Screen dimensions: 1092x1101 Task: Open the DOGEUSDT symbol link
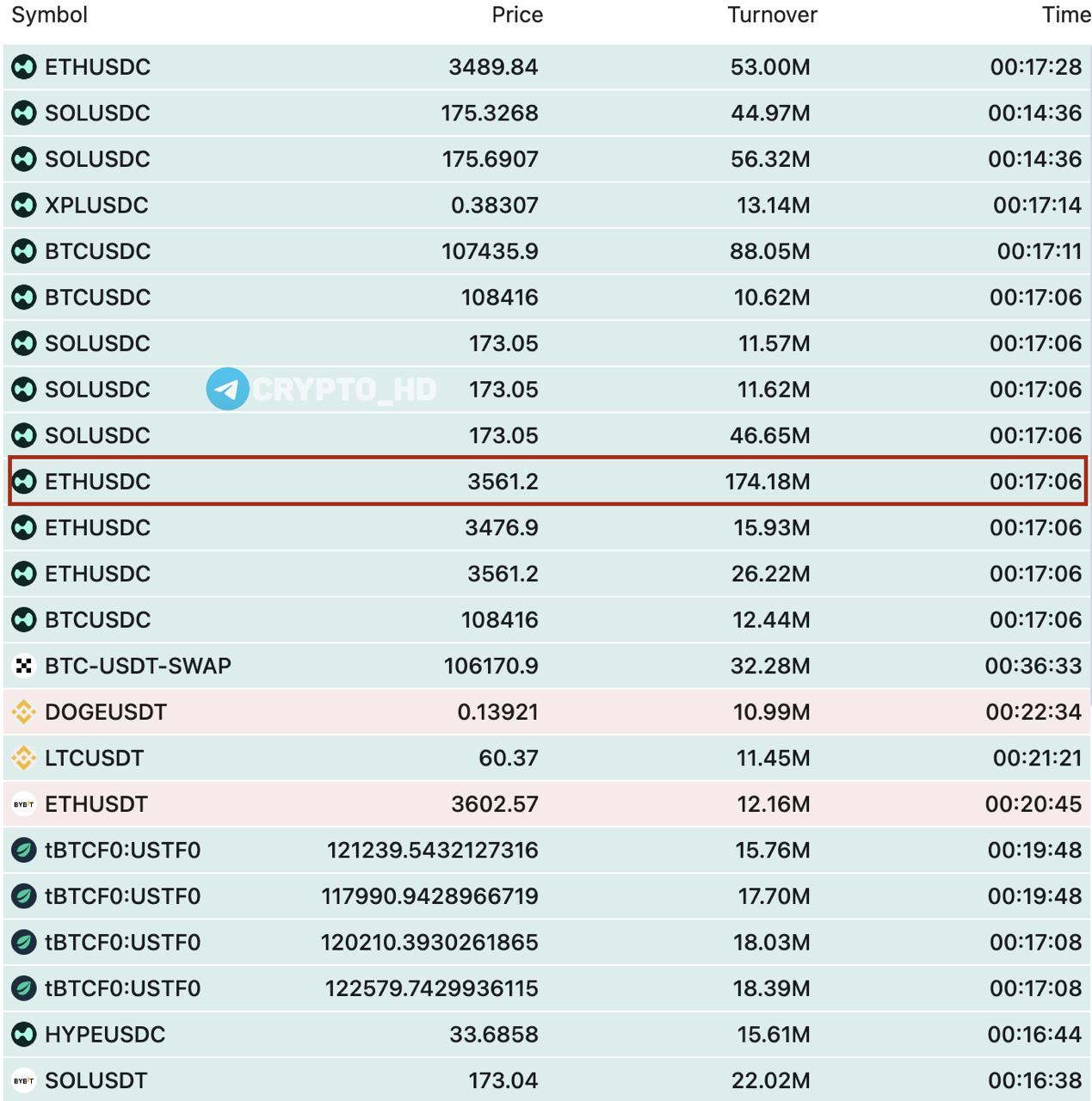[106, 712]
